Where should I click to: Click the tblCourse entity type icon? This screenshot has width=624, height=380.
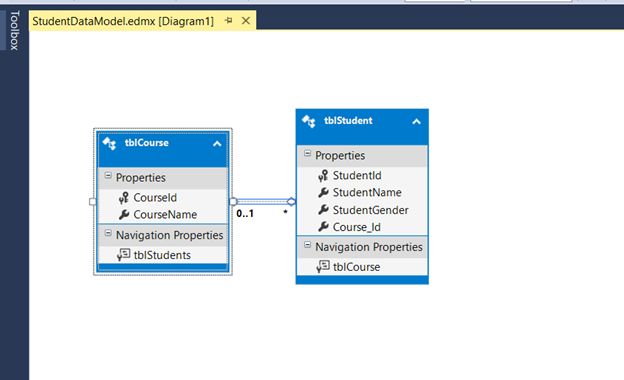[109, 143]
